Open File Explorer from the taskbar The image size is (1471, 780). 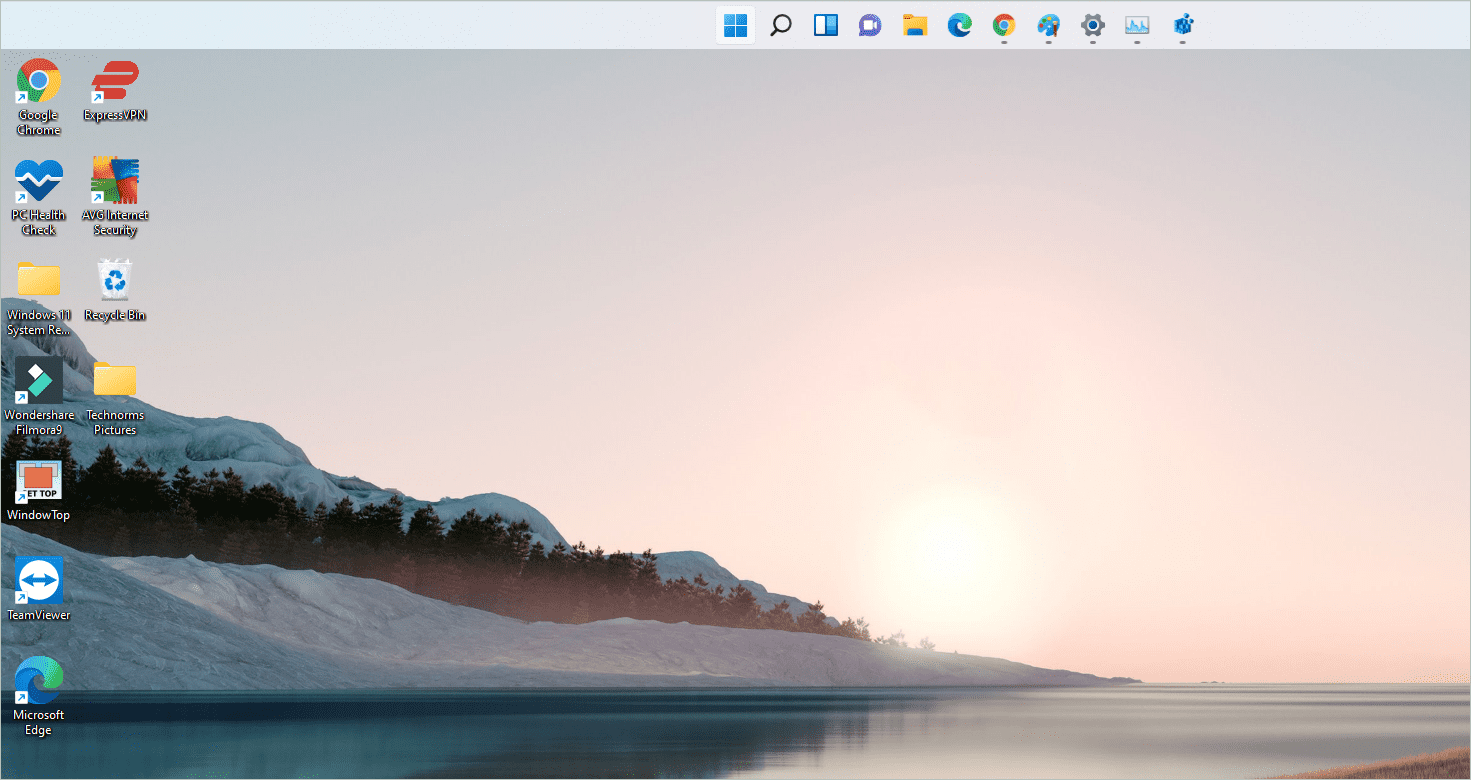(x=915, y=25)
